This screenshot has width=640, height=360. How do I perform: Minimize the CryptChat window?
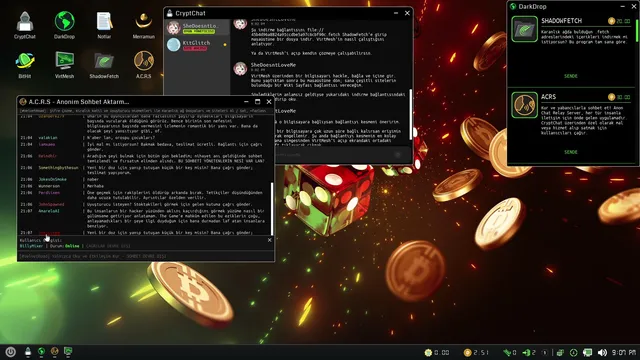point(396,13)
